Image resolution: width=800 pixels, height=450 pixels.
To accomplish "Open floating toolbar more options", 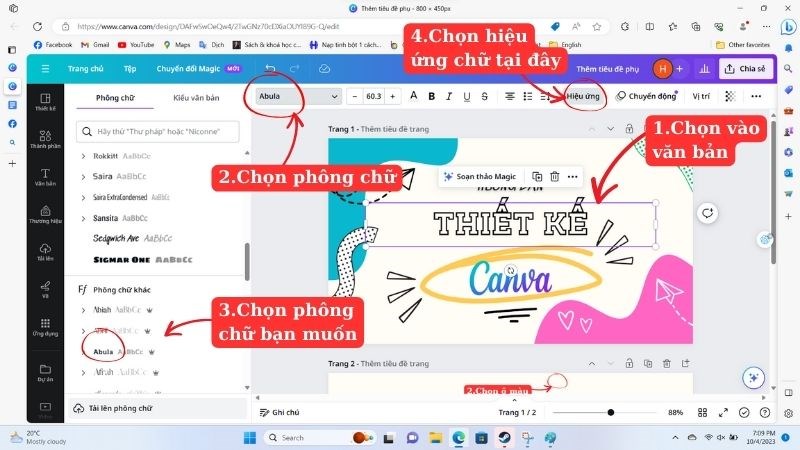I will click(x=572, y=177).
